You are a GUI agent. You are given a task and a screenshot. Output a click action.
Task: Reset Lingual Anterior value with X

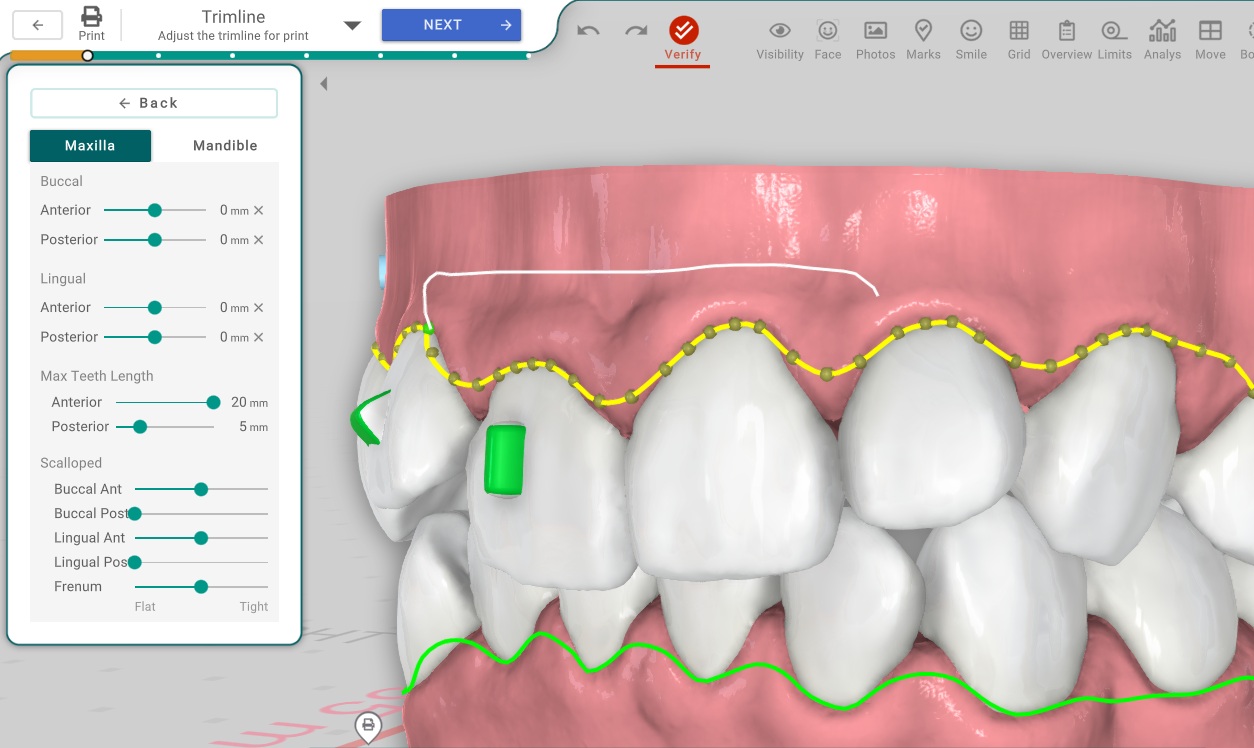point(258,308)
